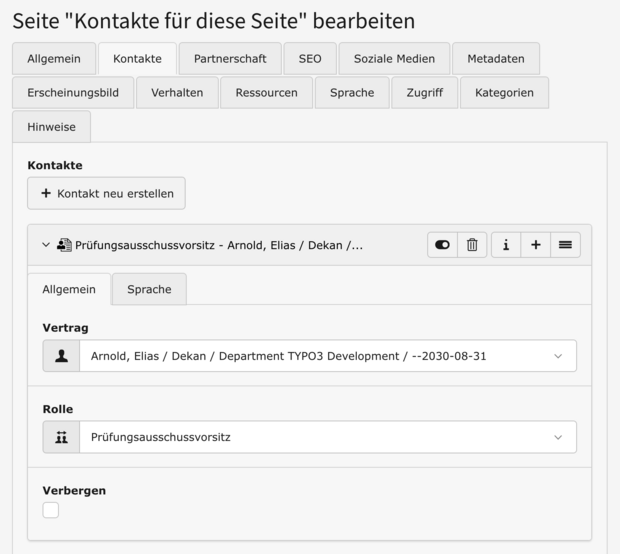The width and height of the screenshot is (620, 554).
Task: Open the Erscheinungsbild tab
Action: pos(71,93)
